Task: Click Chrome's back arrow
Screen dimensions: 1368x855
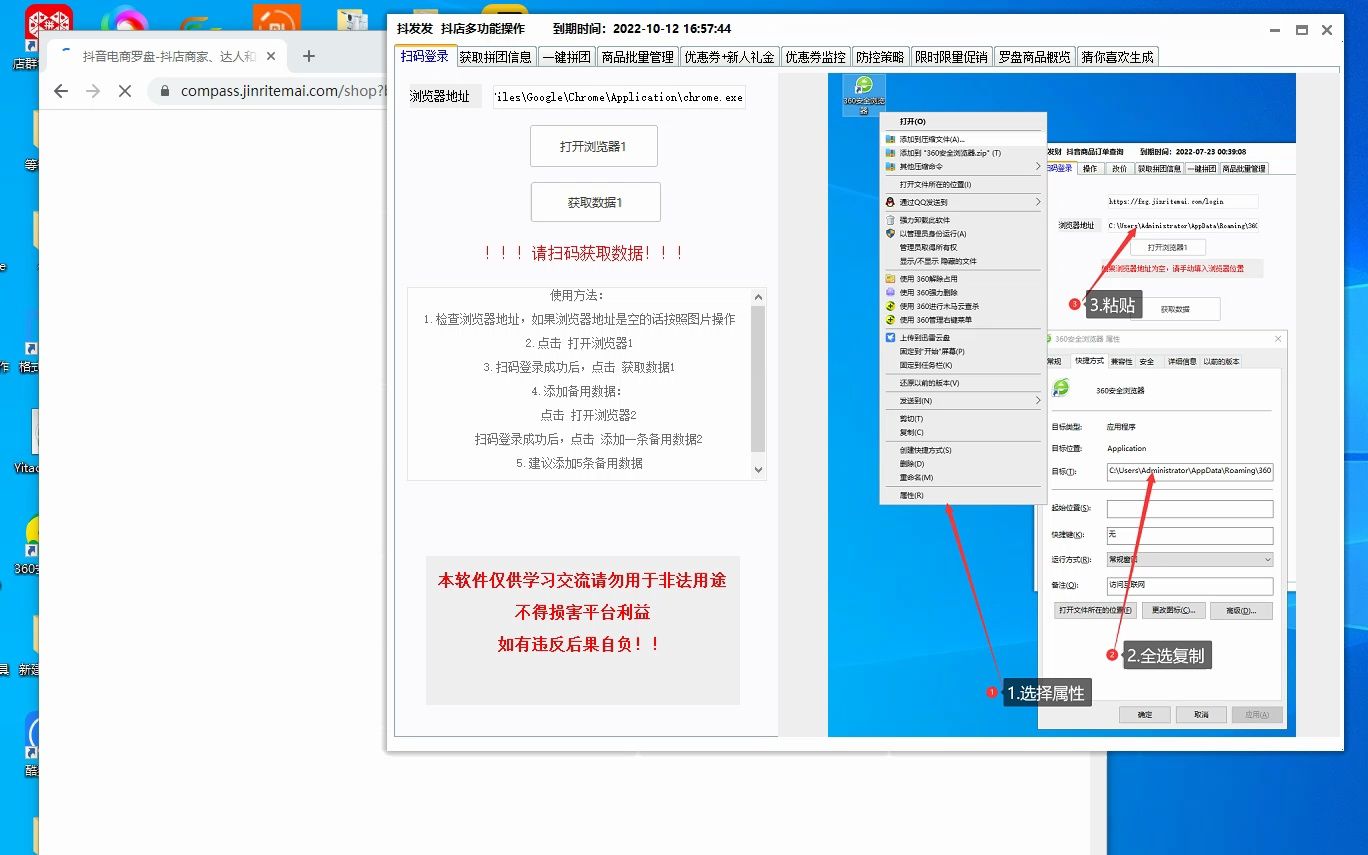Action: (x=61, y=91)
